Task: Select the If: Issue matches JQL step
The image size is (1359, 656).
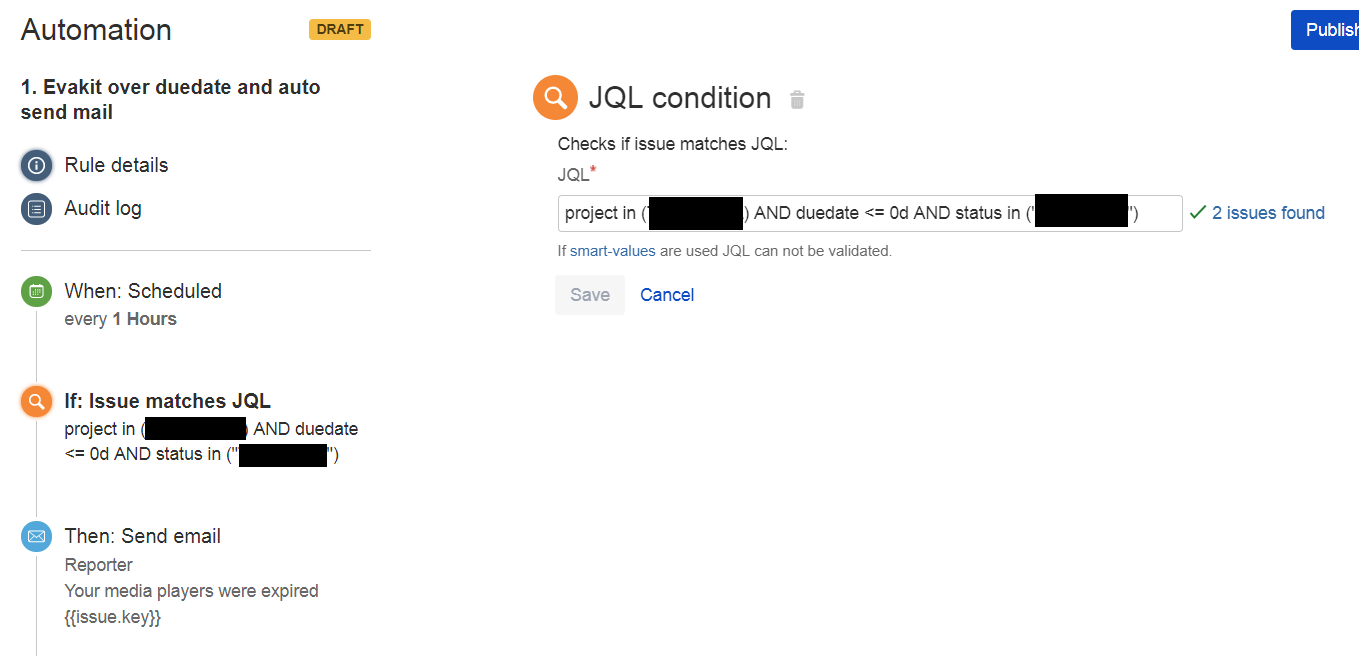Action: (x=168, y=401)
